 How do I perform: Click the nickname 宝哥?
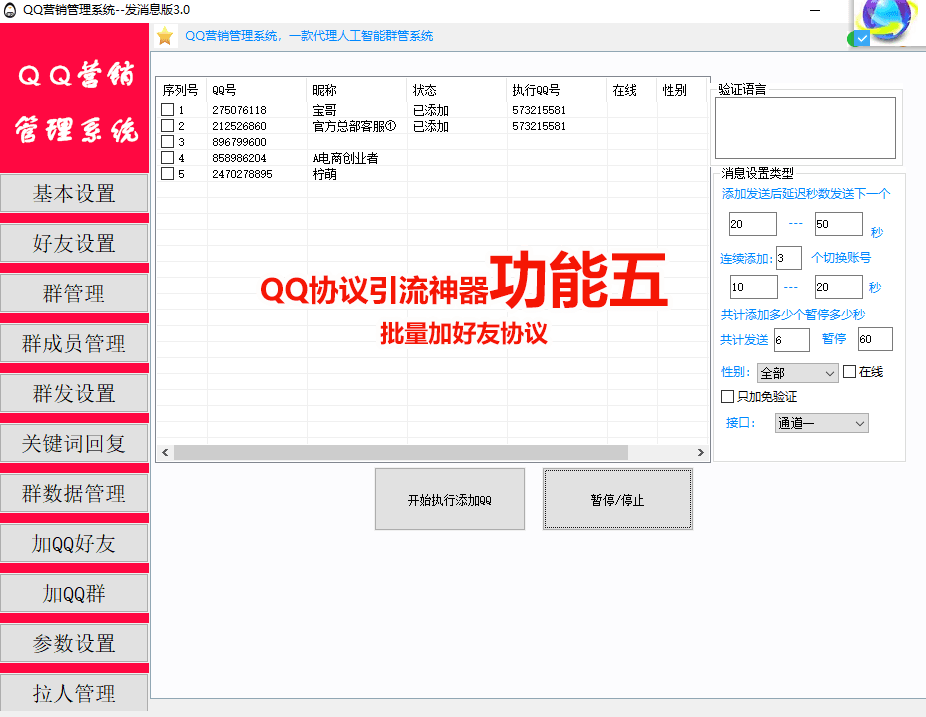click(x=324, y=110)
